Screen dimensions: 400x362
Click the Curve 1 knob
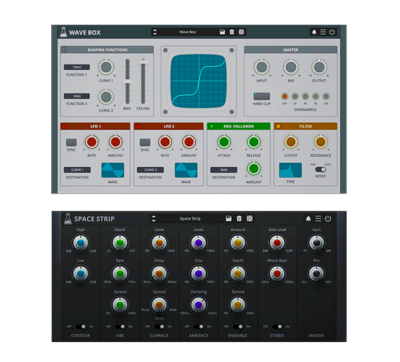coord(106,67)
